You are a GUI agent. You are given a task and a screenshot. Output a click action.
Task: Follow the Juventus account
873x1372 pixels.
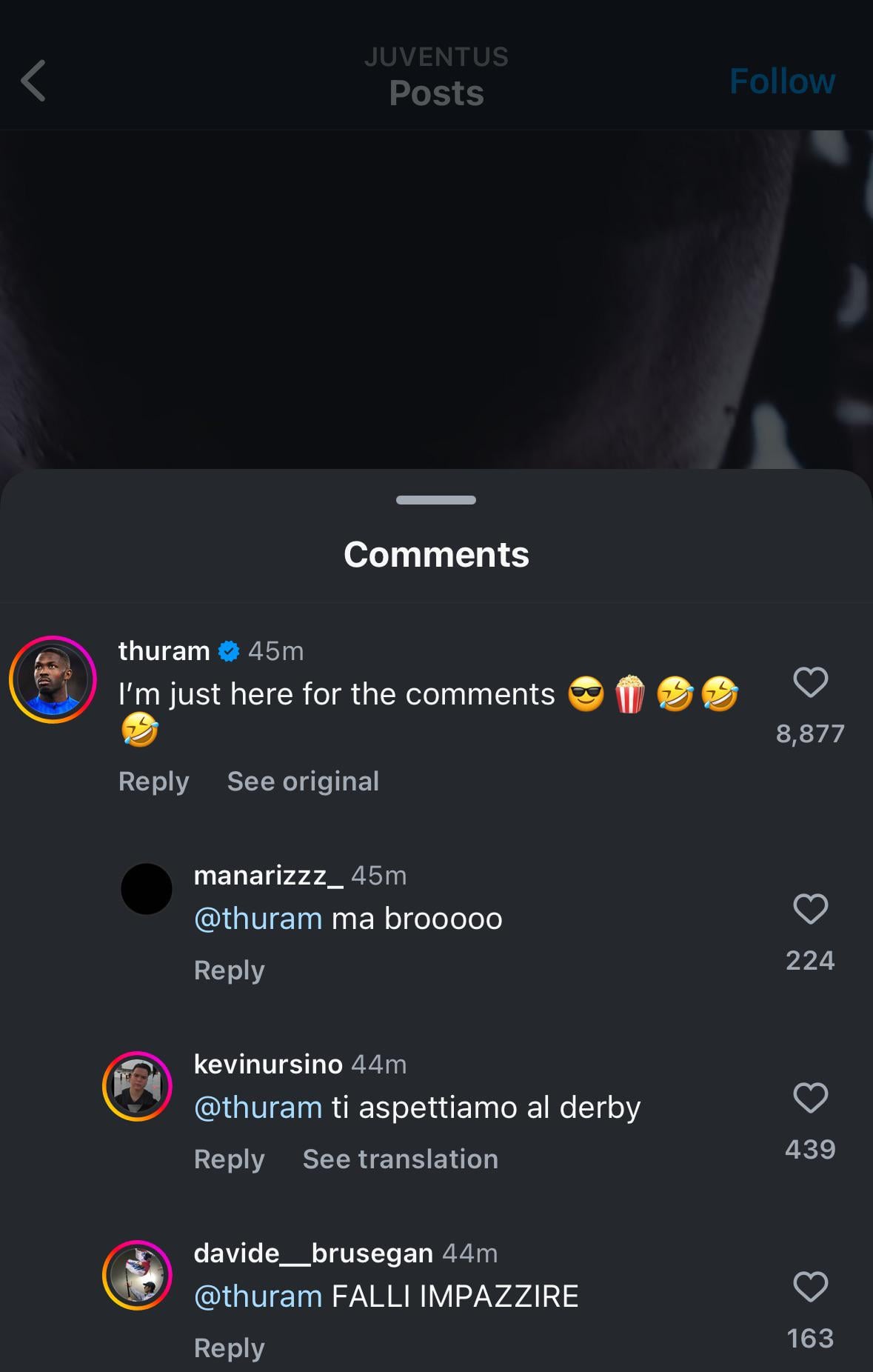click(x=782, y=81)
